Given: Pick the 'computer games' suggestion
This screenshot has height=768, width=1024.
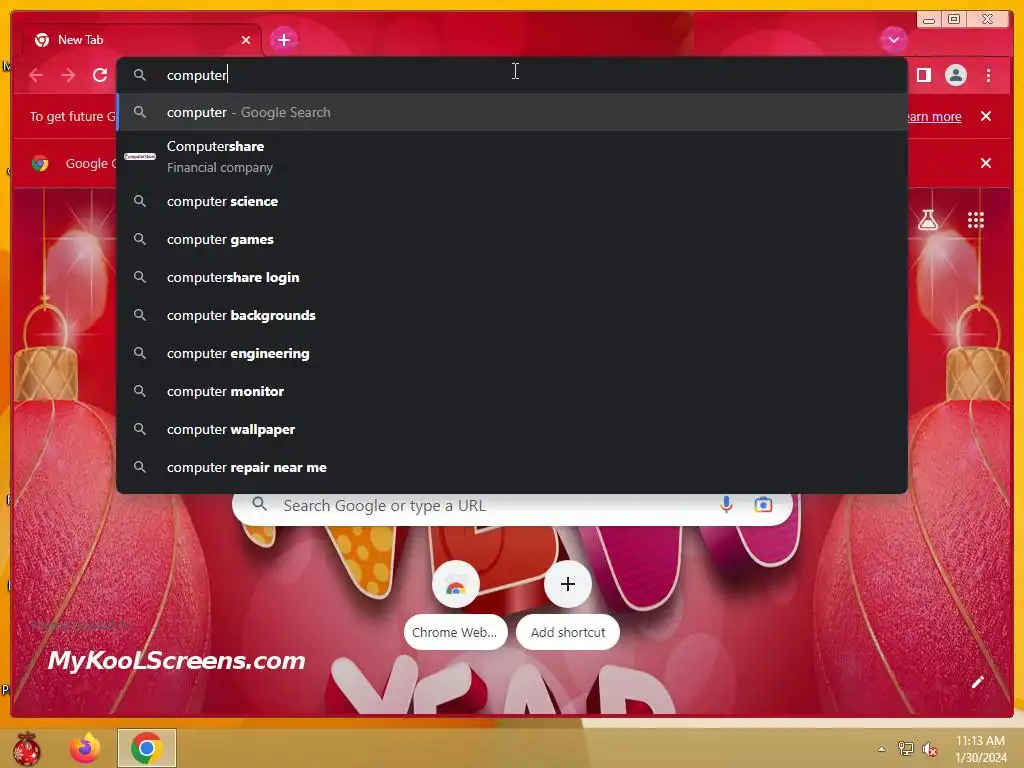Looking at the screenshot, I should [512, 239].
